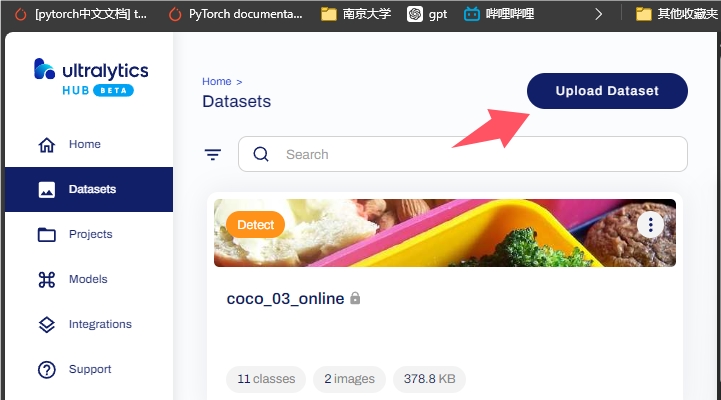
Task: Click the Home breadcrumb link
Action: (x=216, y=81)
